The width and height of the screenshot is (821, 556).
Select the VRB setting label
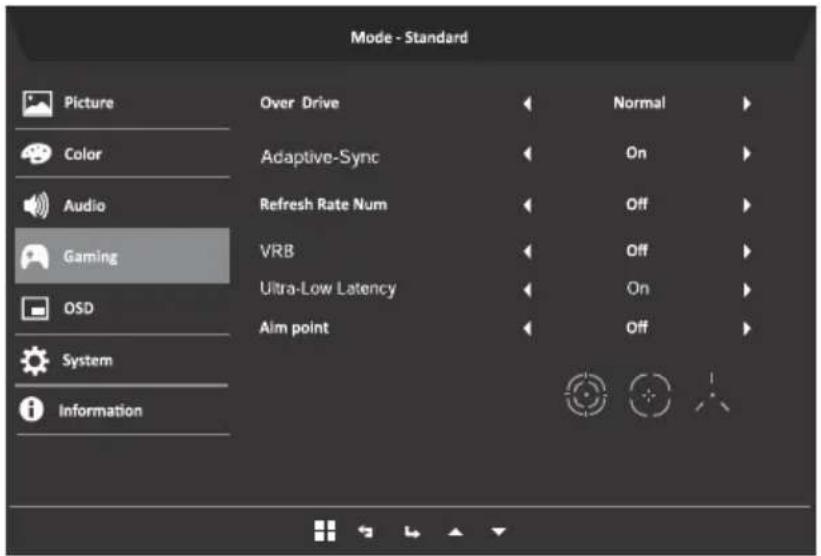[x=277, y=251]
